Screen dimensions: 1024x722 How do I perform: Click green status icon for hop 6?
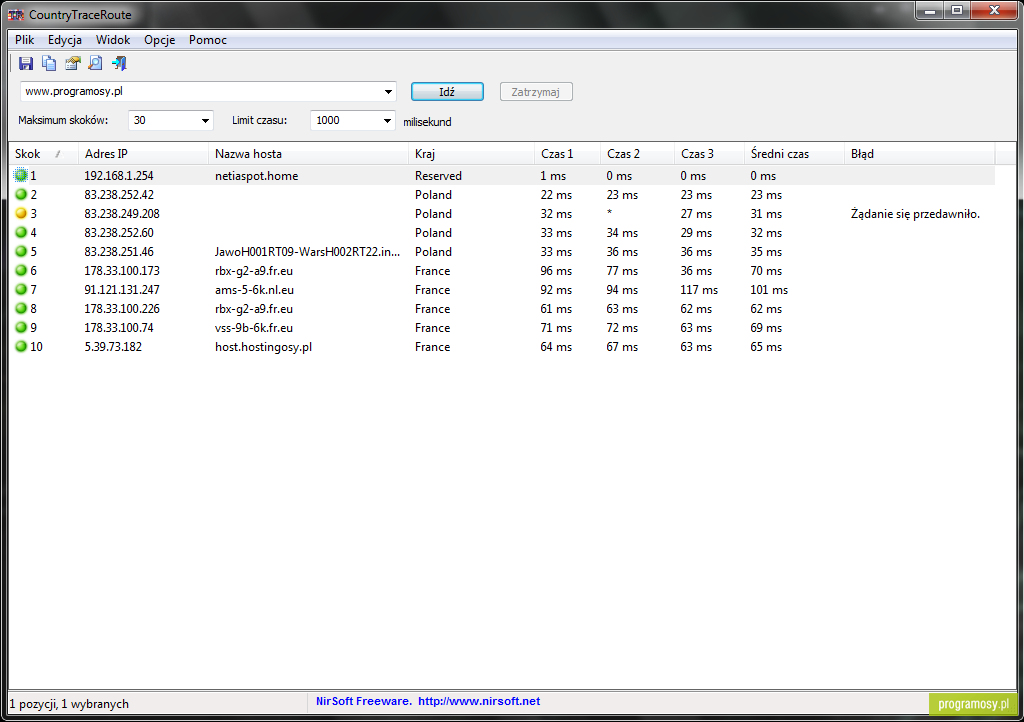pos(21,270)
